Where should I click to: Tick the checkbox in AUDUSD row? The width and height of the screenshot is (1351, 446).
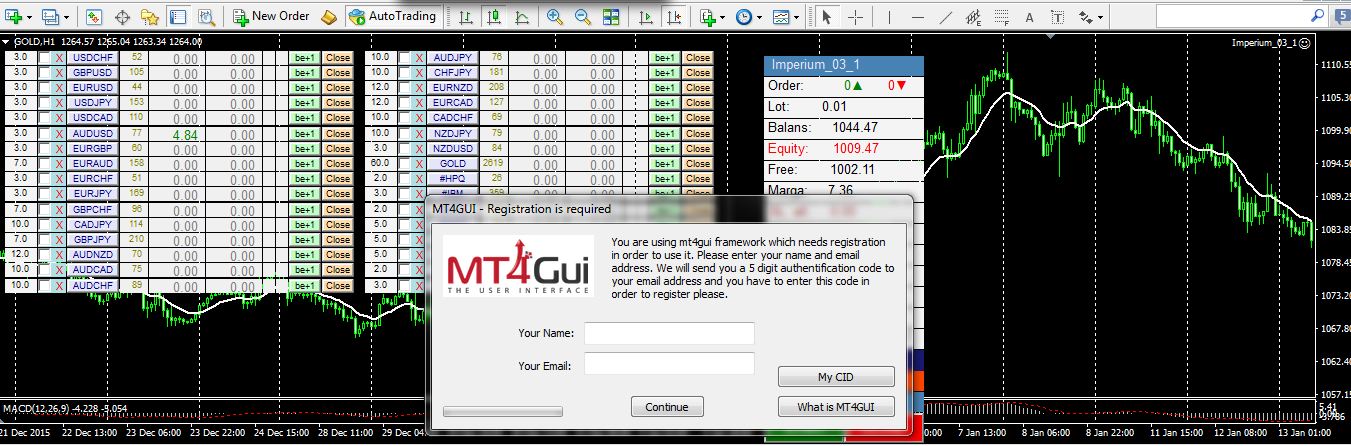[44, 133]
